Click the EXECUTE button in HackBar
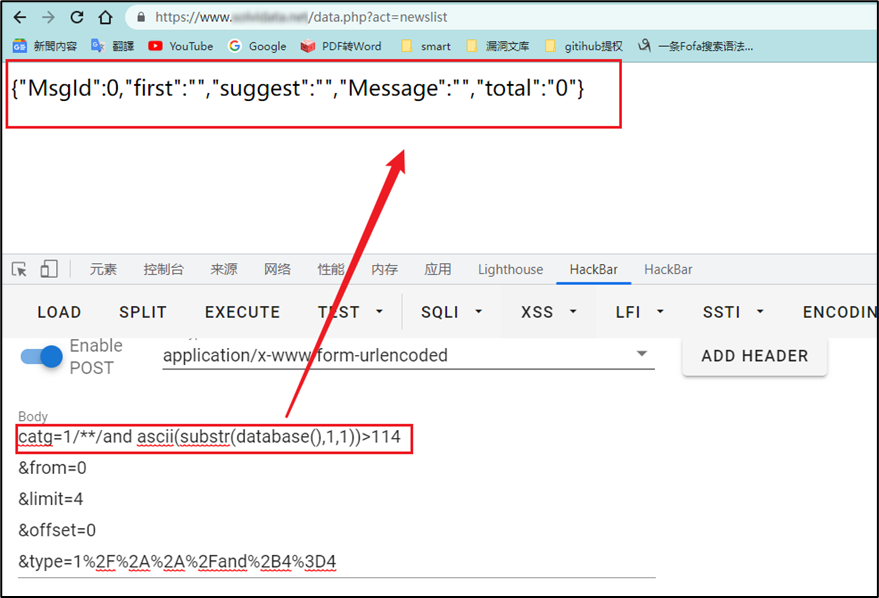This screenshot has width=879, height=598. click(242, 312)
